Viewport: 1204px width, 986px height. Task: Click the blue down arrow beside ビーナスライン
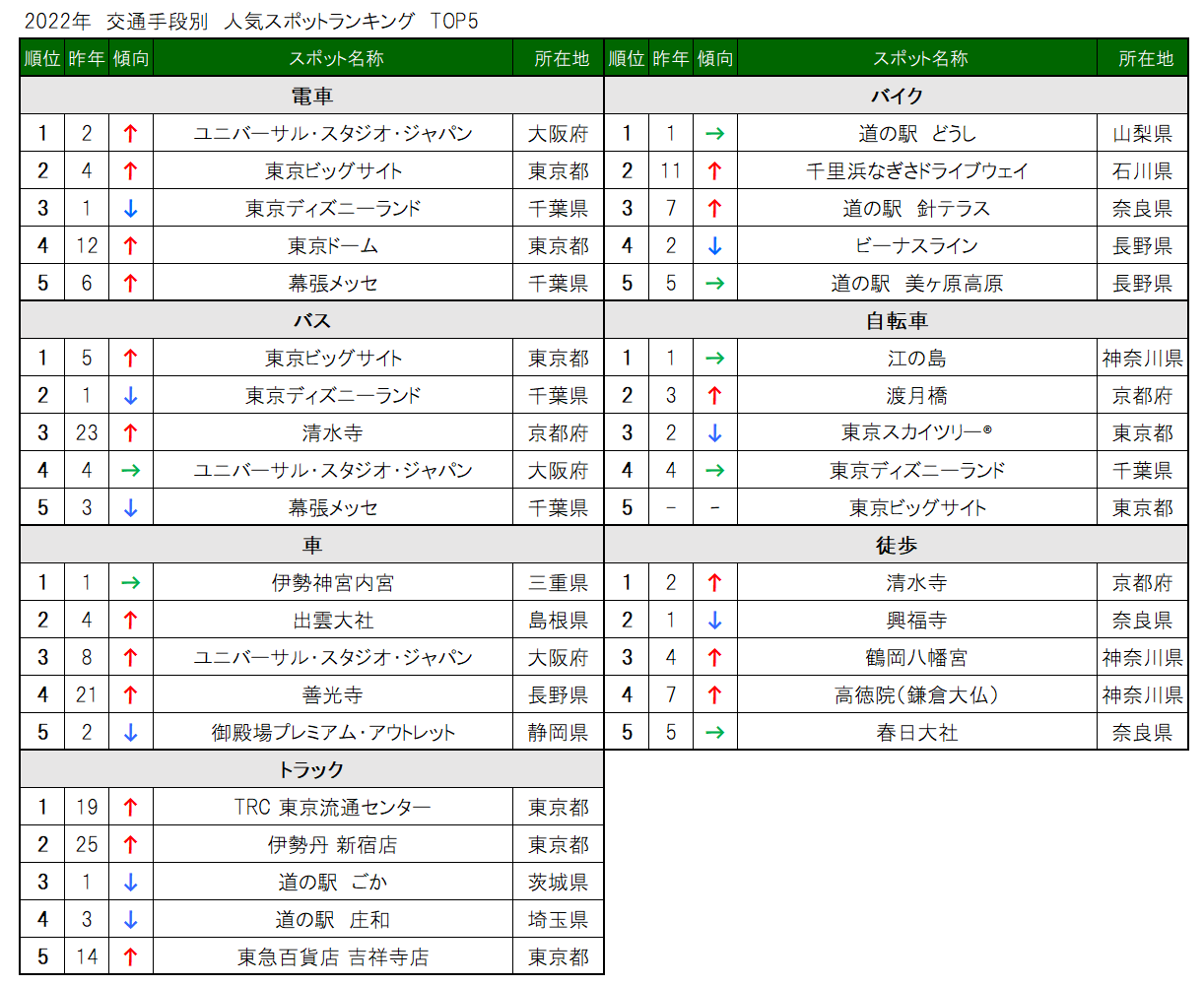tap(715, 246)
